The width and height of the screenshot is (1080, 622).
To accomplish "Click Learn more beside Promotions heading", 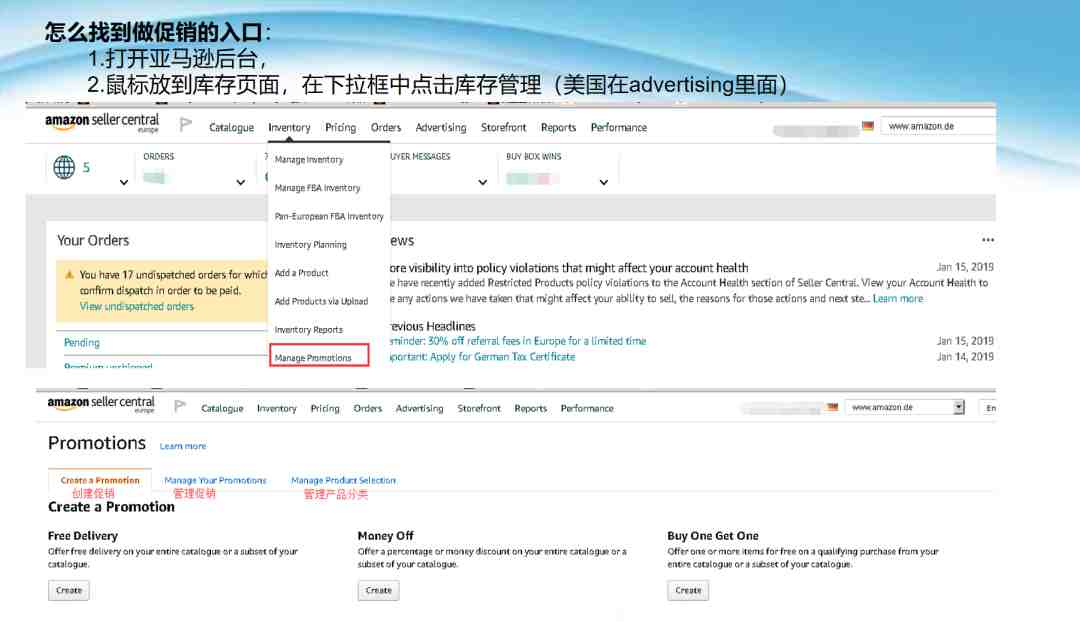I will [183, 446].
